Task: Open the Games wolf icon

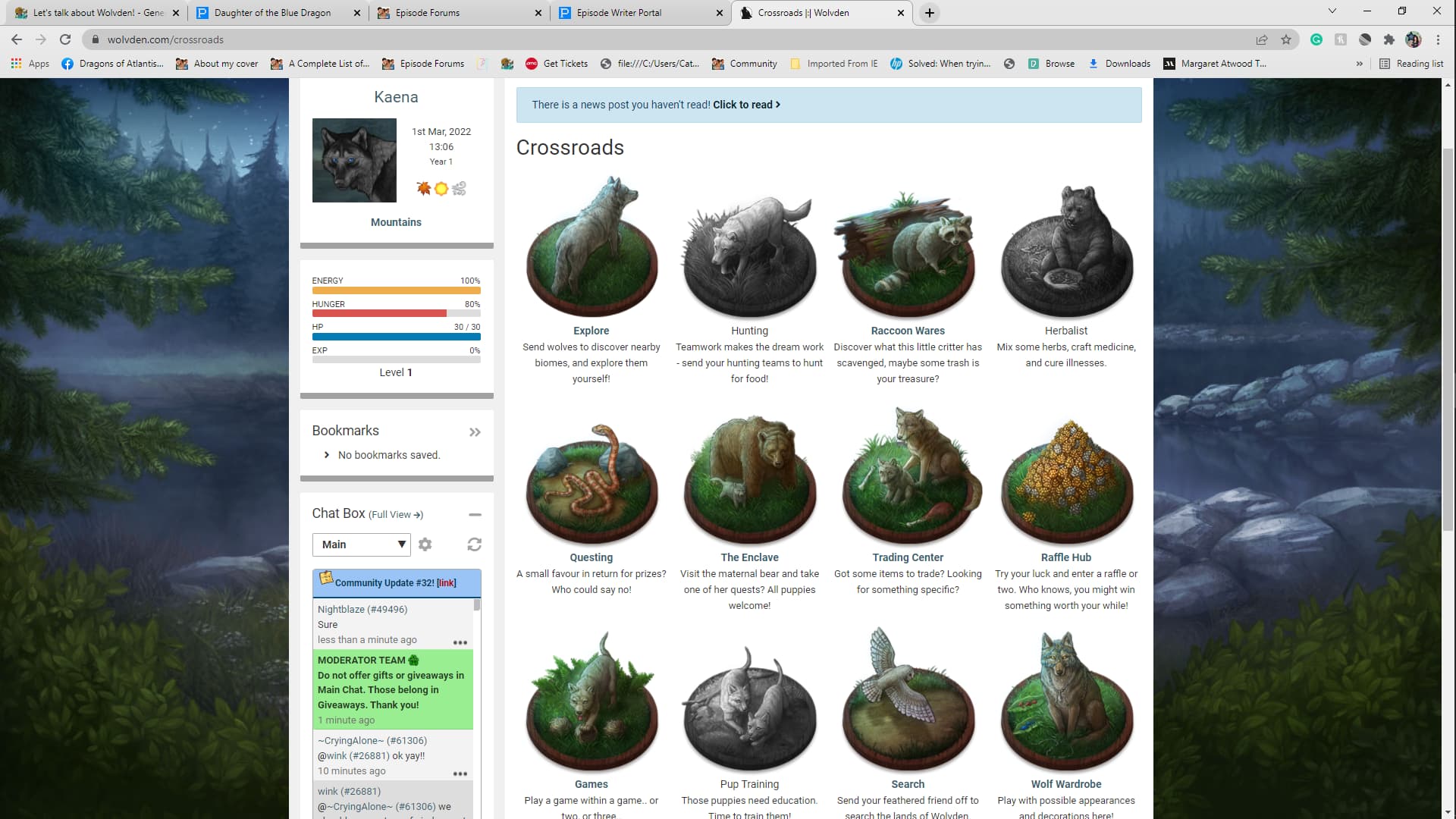Action: pos(591,701)
